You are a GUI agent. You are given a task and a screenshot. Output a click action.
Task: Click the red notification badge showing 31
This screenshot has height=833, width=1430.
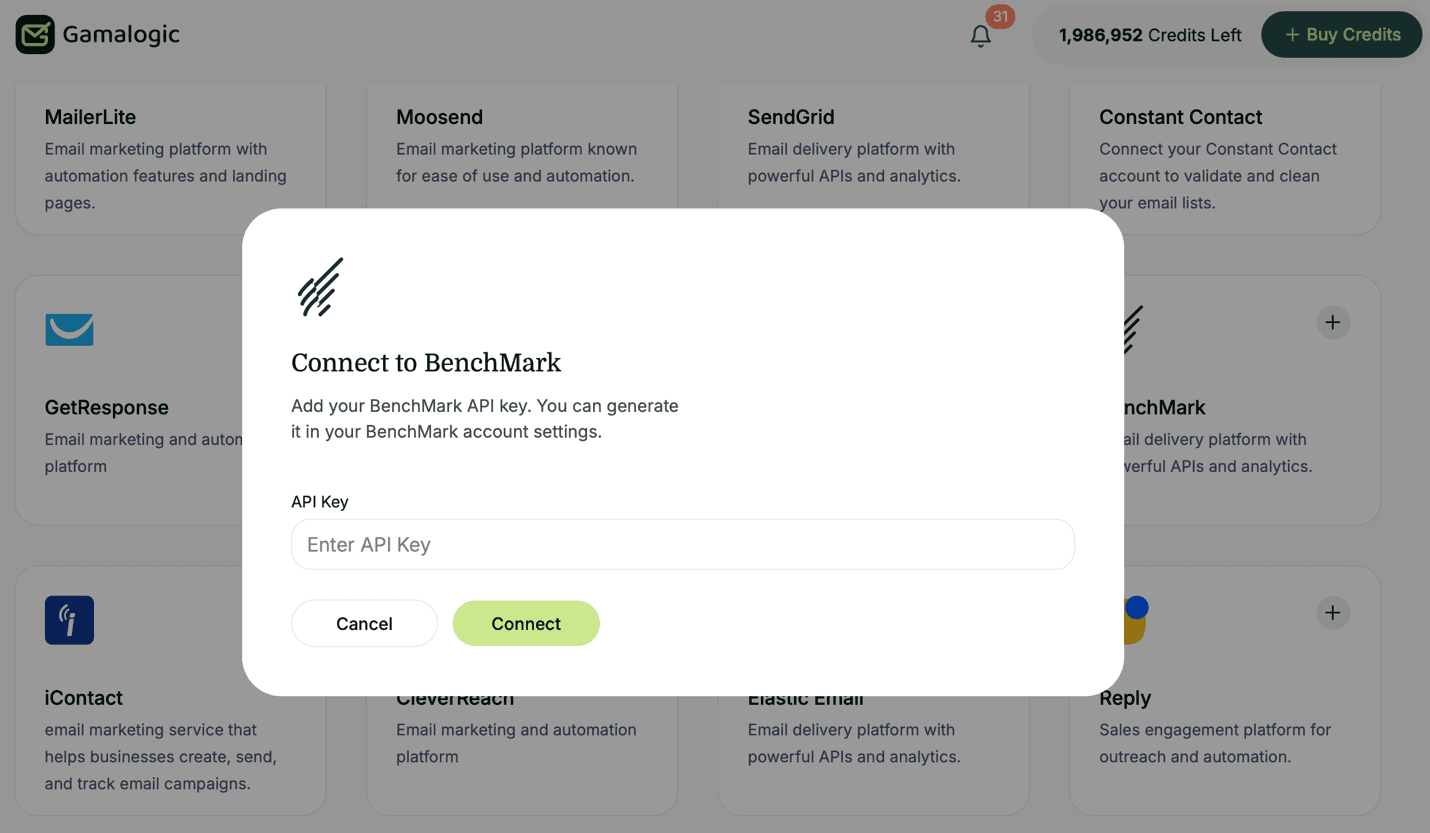pyautogui.click(x=999, y=17)
